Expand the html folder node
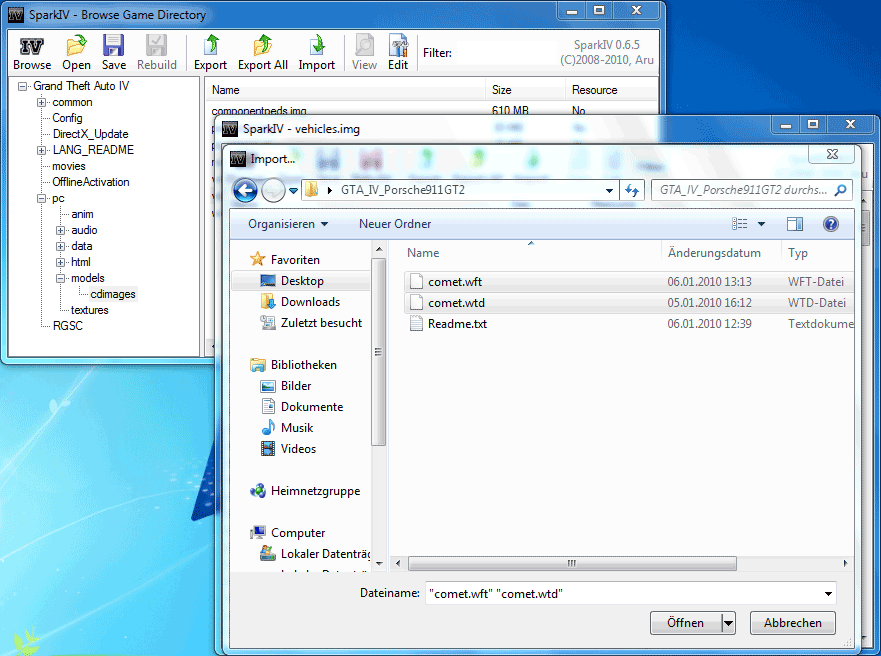The image size is (881, 656). coord(60,262)
